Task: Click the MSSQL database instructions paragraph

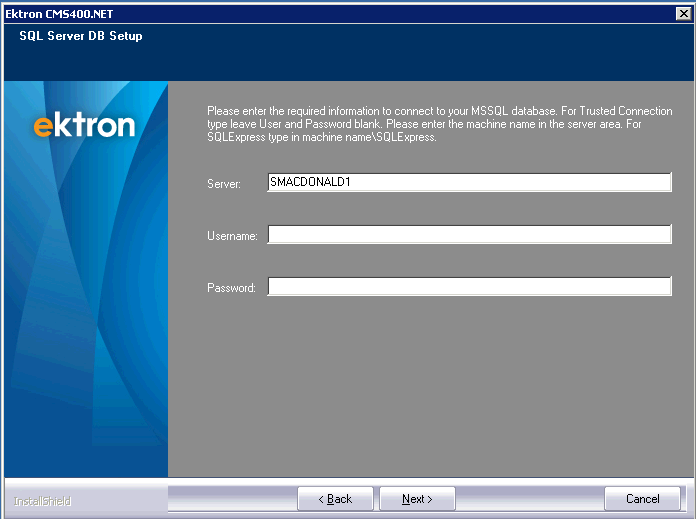Action: [x=439, y=124]
